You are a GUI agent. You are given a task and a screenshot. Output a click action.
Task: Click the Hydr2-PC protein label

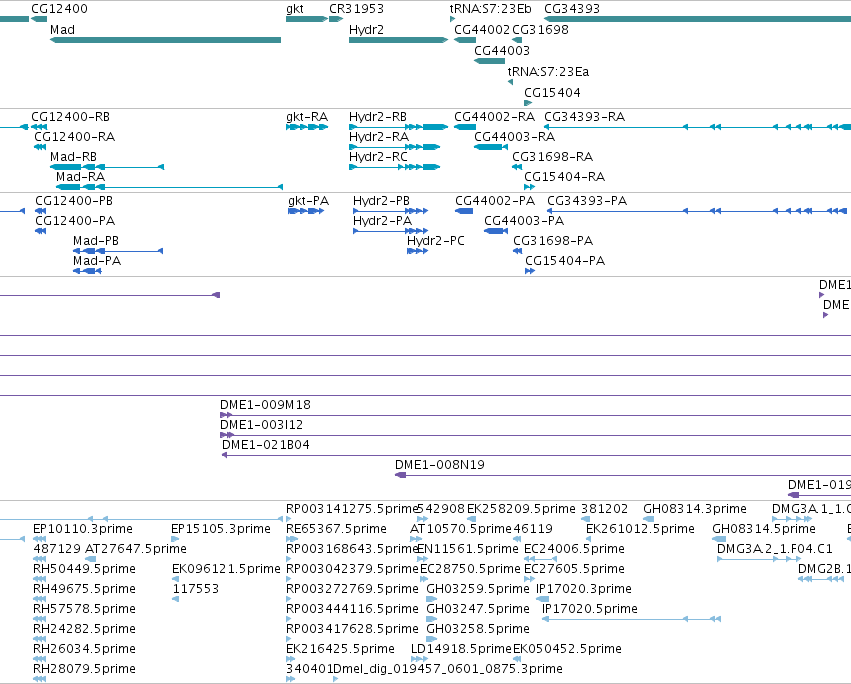click(x=436, y=241)
